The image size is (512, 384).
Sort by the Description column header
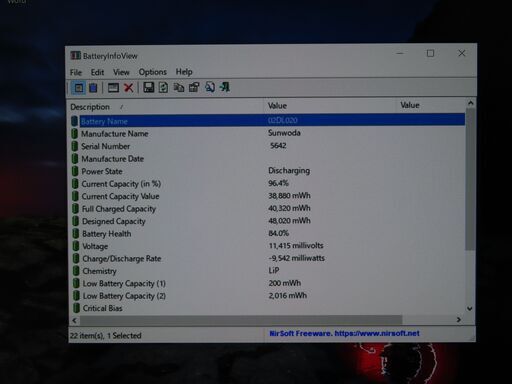(x=166, y=107)
